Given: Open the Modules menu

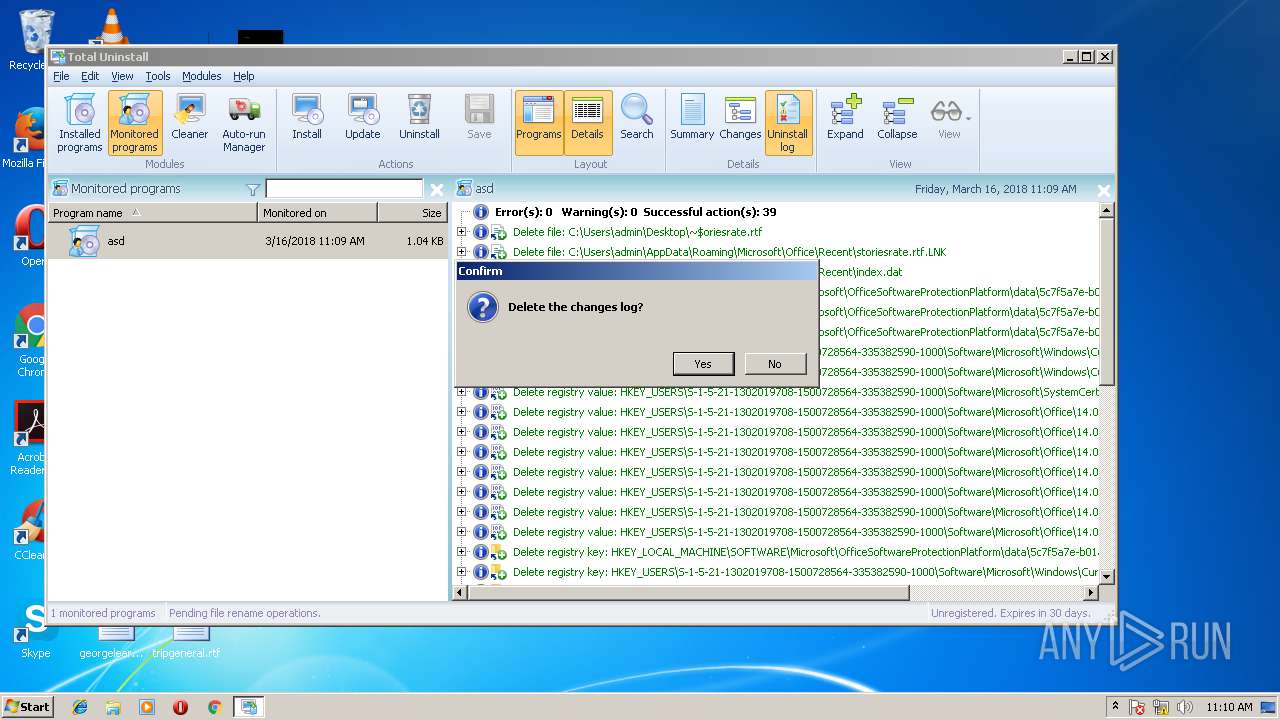Looking at the screenshot, I should [x=201, y=76].
